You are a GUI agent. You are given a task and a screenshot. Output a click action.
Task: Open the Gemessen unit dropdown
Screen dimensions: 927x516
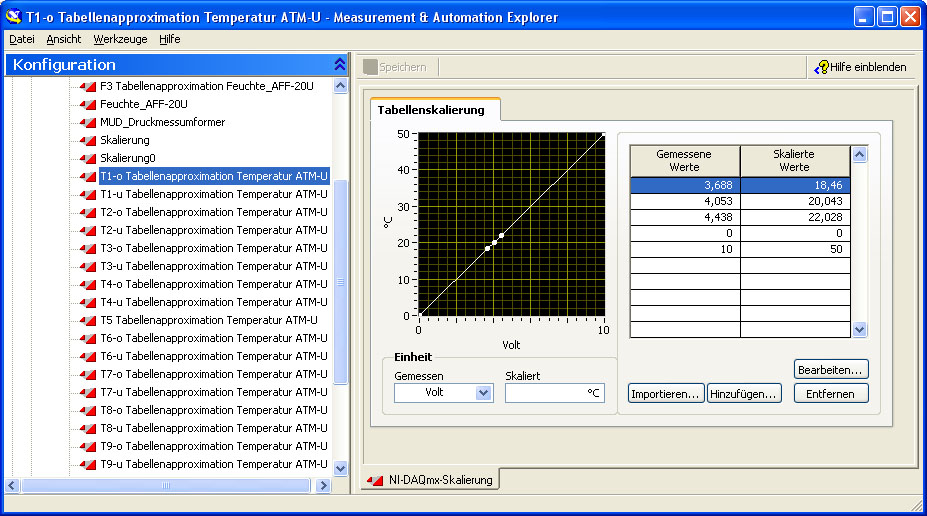(484, 392)
